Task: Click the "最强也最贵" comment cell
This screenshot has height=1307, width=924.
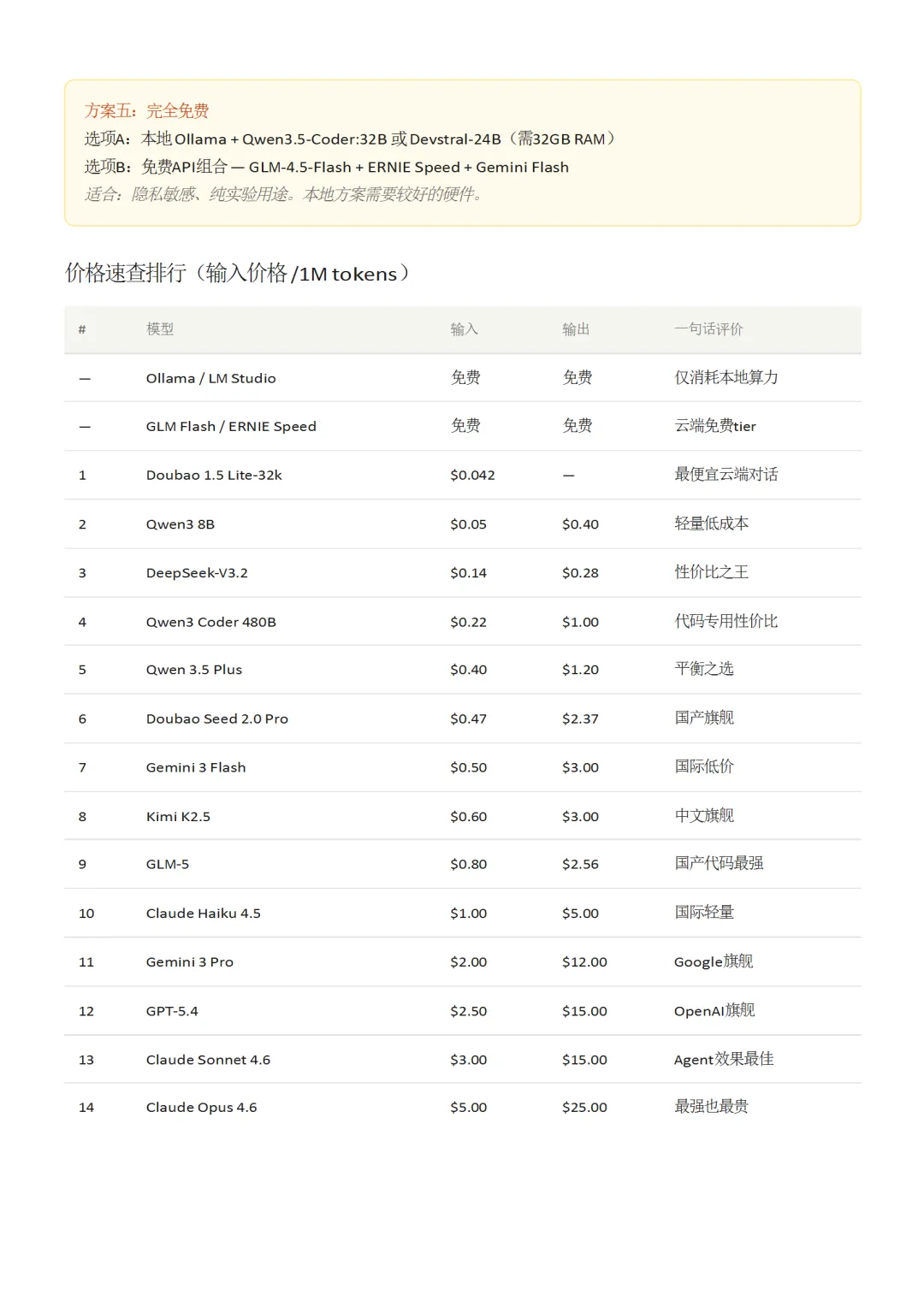Action: 711,1107
